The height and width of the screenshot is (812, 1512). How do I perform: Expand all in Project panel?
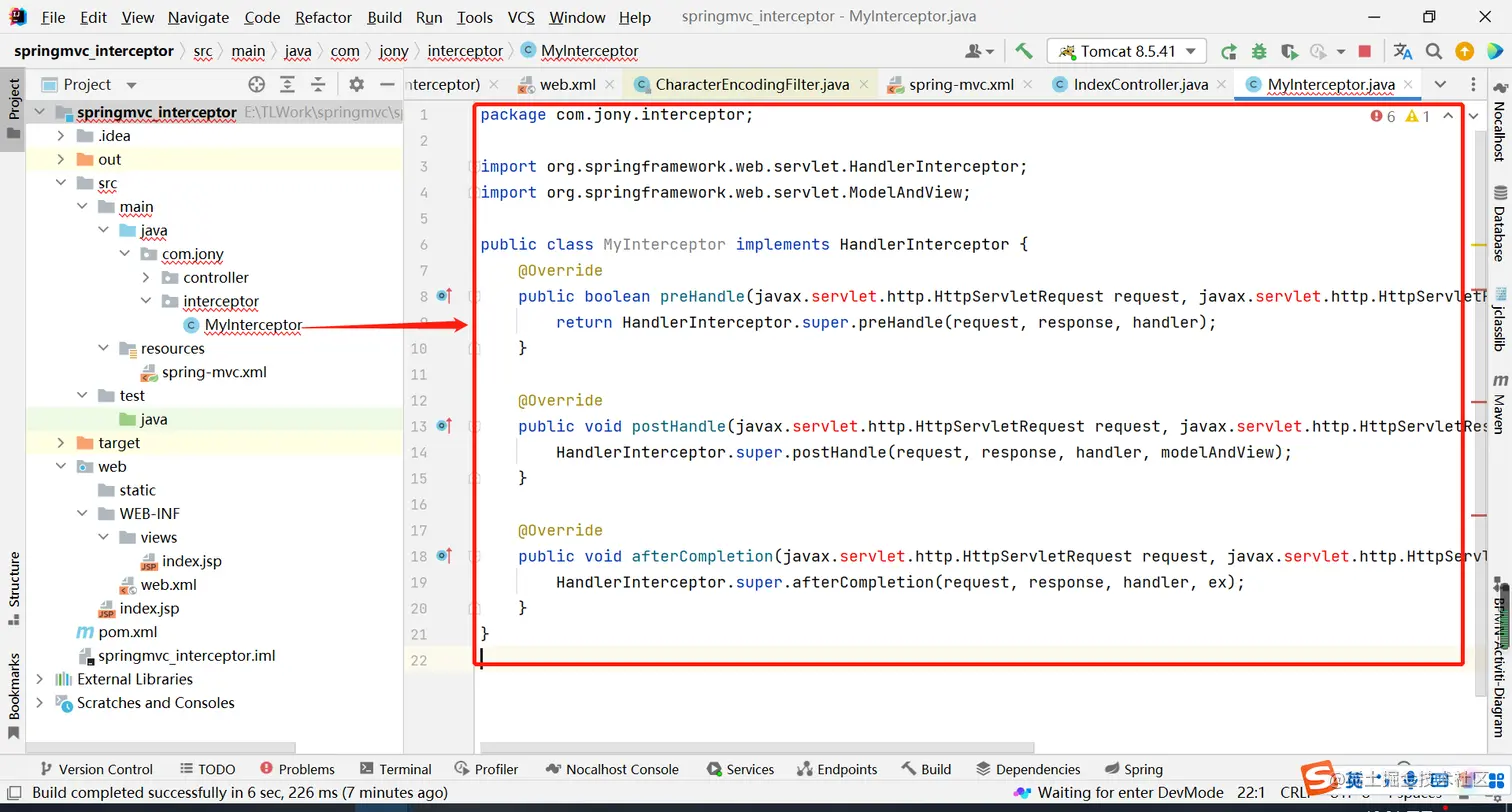pos(287,84)
